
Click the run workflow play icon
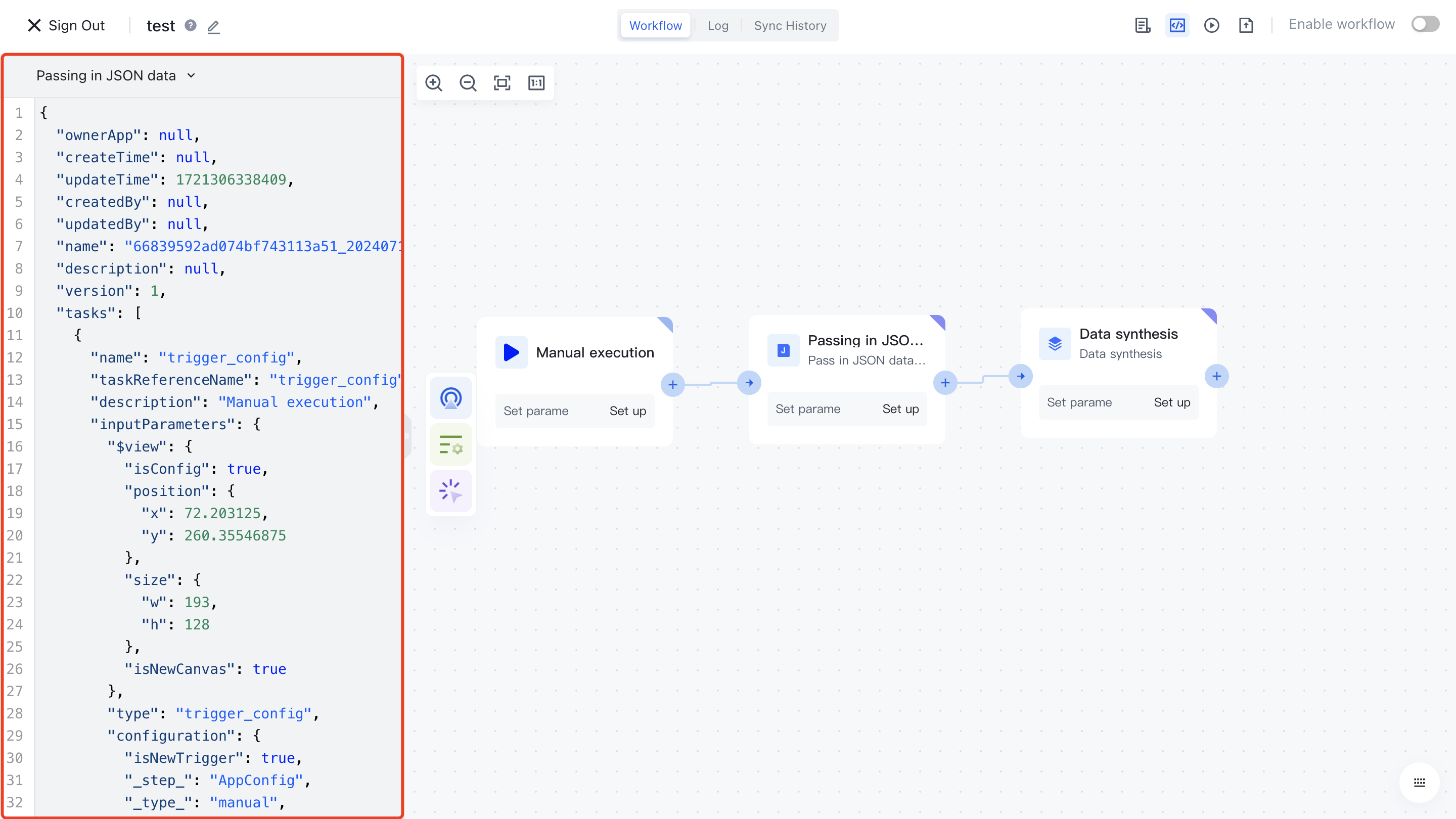pos(1211,25)
